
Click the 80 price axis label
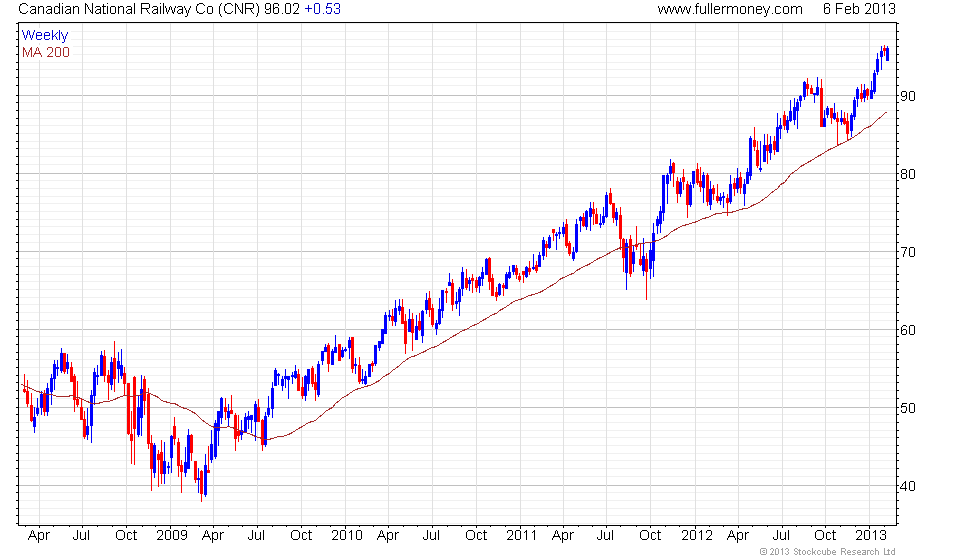click(x=908, y=174)
